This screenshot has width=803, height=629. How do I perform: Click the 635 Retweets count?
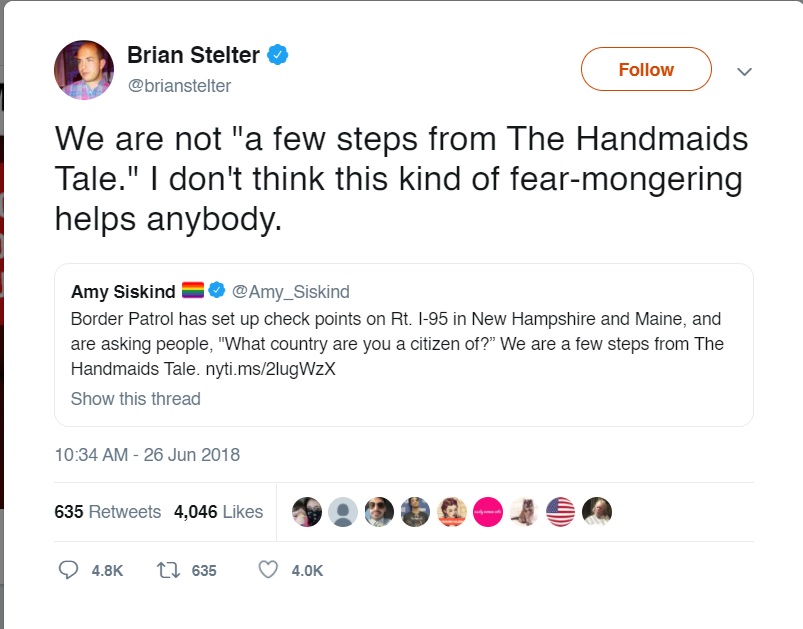108,511
